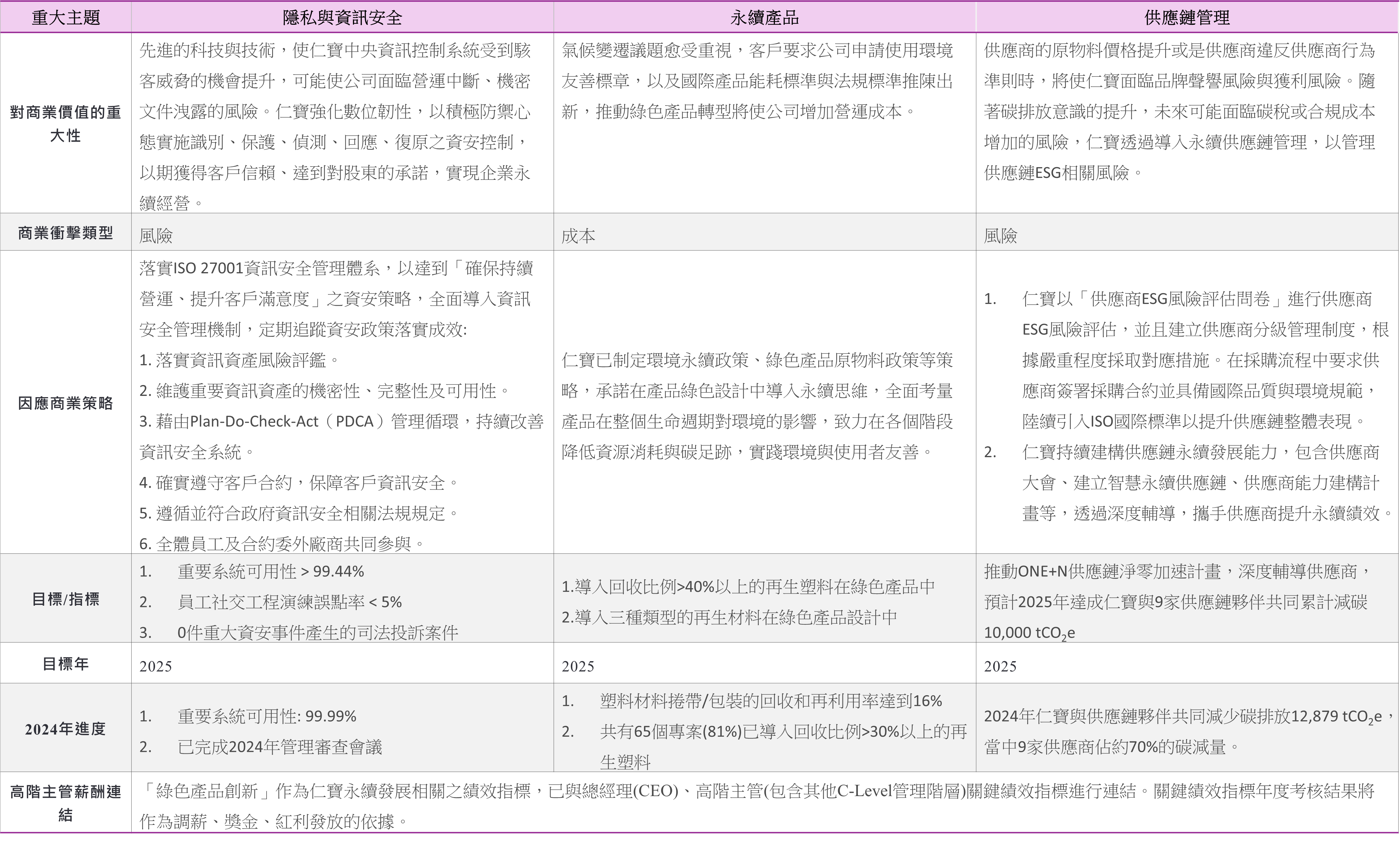
Task: Select the 供應鏈管理 column header
Action: pyautogui.click(x=1187, y=18)
